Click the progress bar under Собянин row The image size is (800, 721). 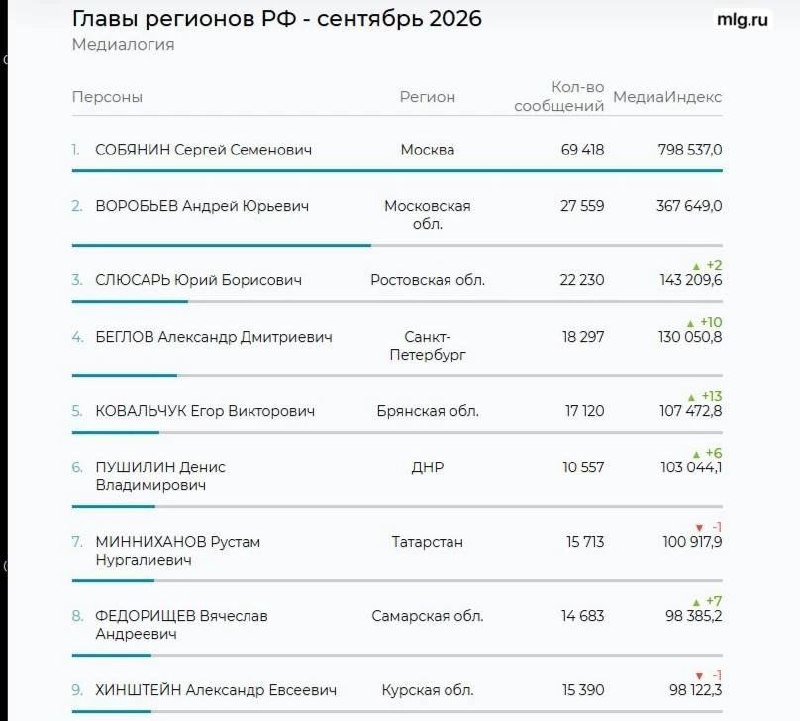[397, 170]
